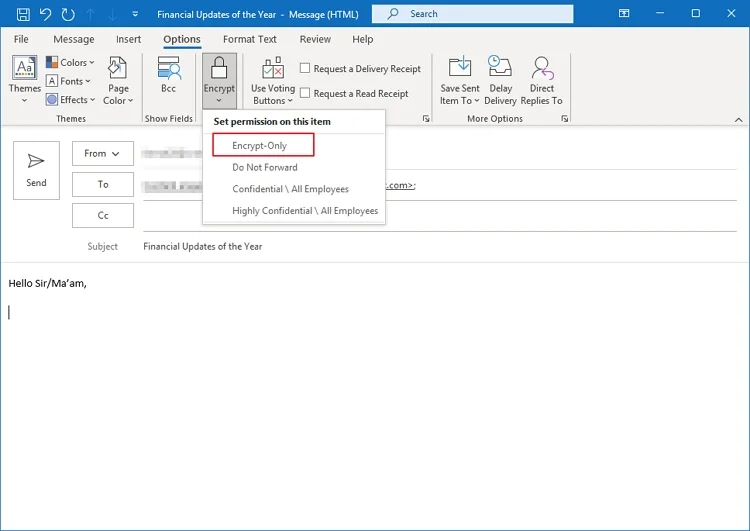Viewport: 750px width, 531px height.
Task: Click the Encrypt padlock button
Action: 219,80
